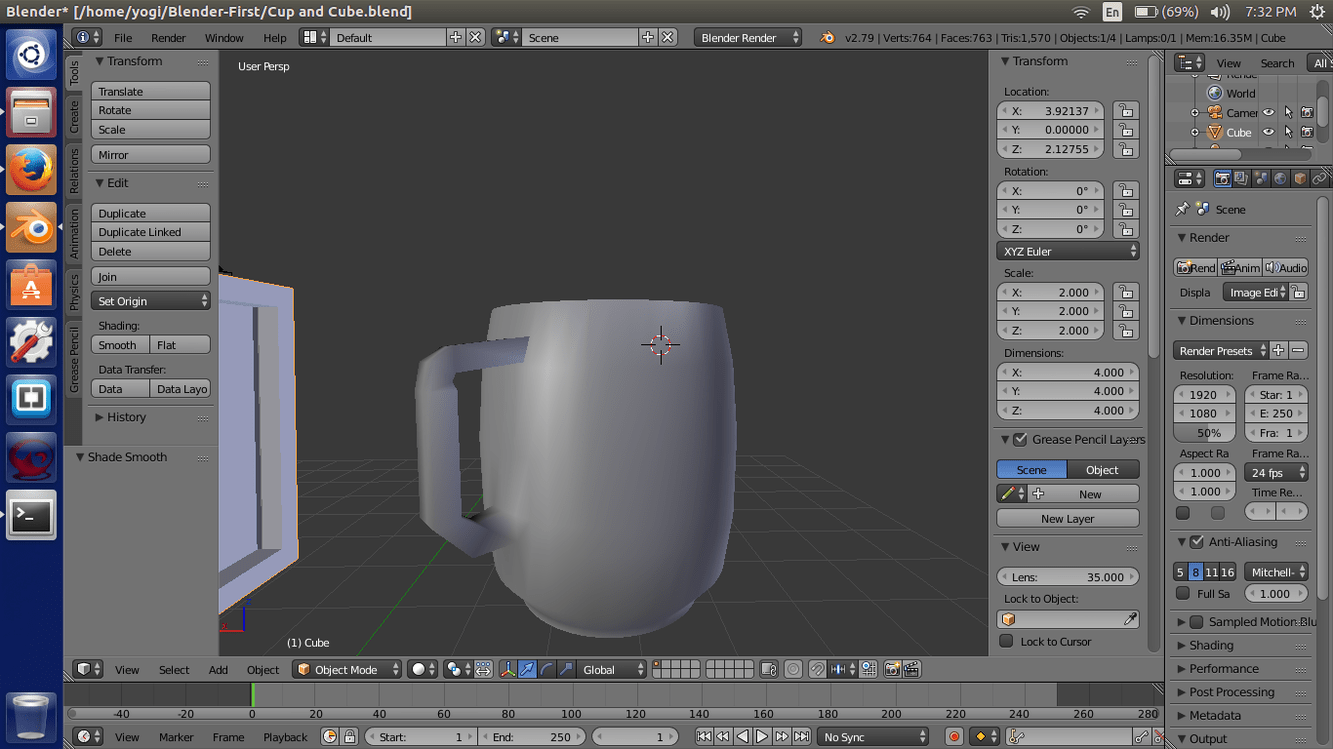Click the record auto-keyframe button
The height and width of the screenshot is (749, 1333).
[954, 737]
